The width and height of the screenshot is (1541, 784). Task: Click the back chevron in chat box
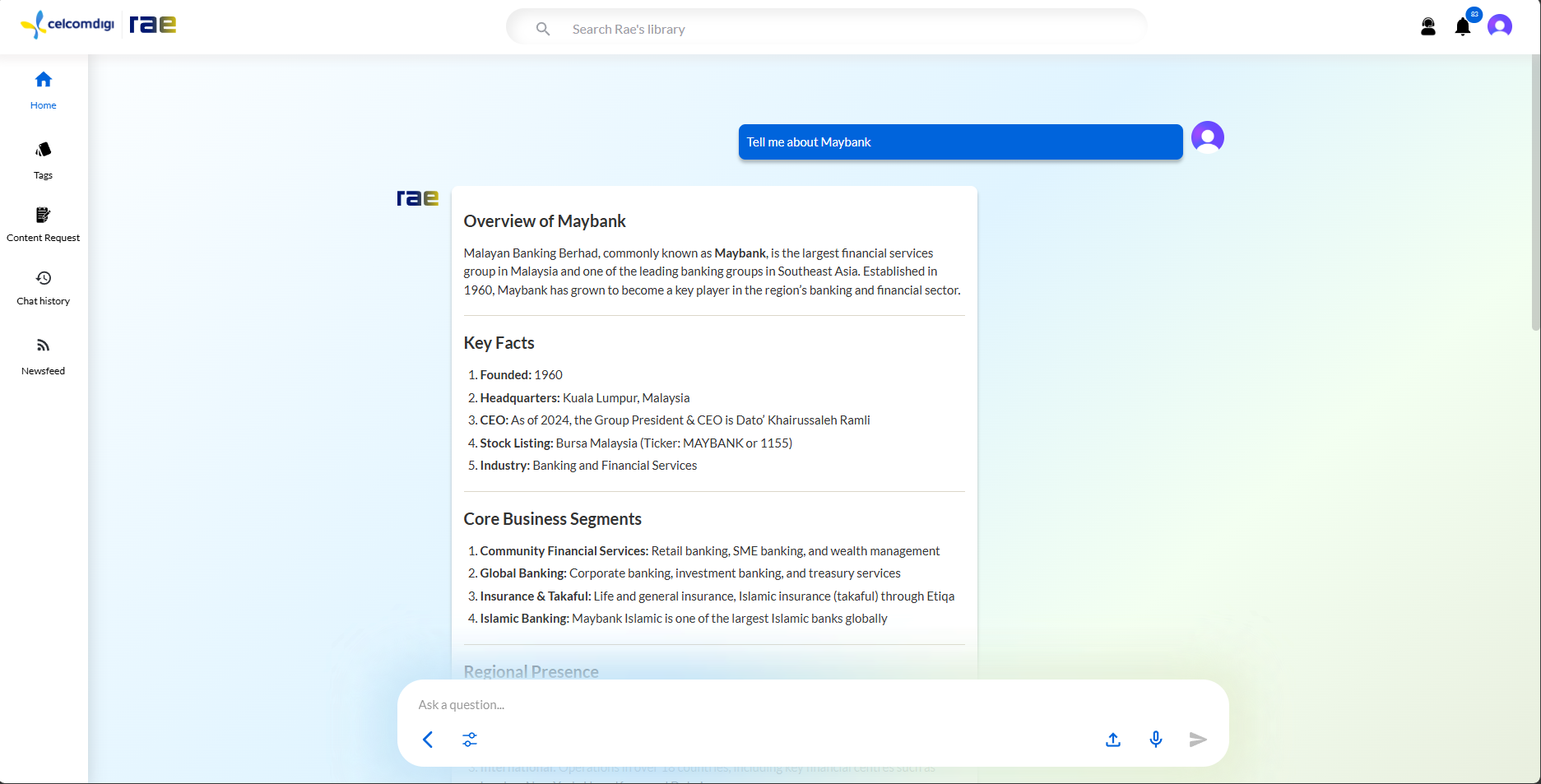coord(428,740)
